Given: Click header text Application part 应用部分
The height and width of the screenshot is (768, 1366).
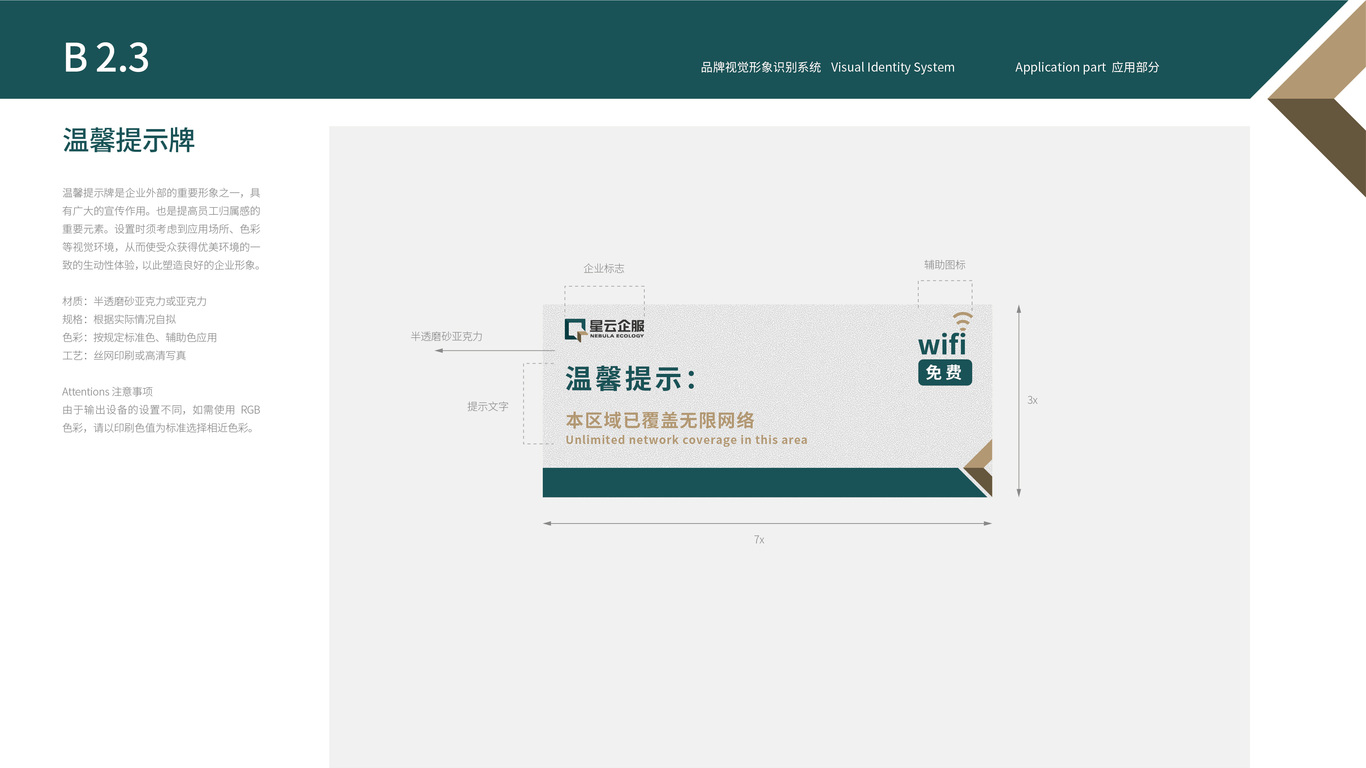Looking at the screenshot, I should (1087, 67).
